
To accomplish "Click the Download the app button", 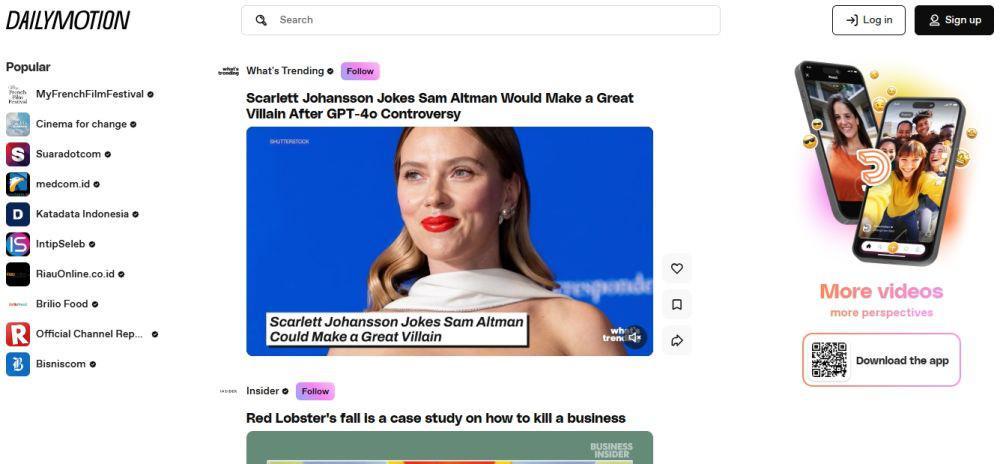I will [x=881, y=359].
